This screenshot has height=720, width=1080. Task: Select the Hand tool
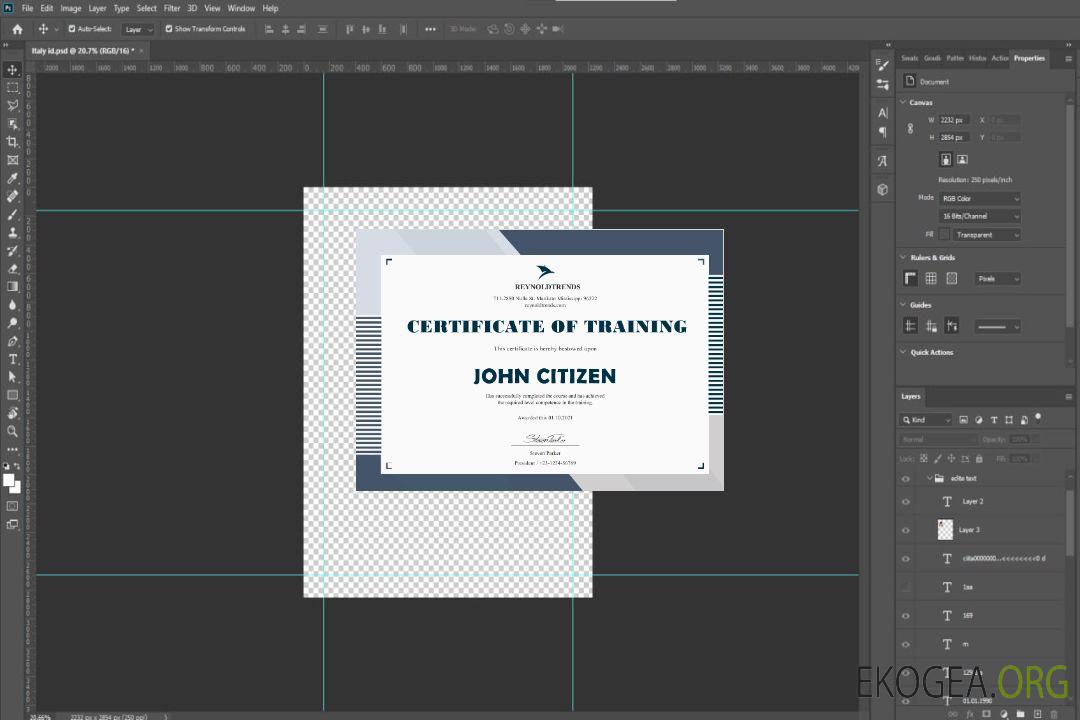tap(12, 413)
